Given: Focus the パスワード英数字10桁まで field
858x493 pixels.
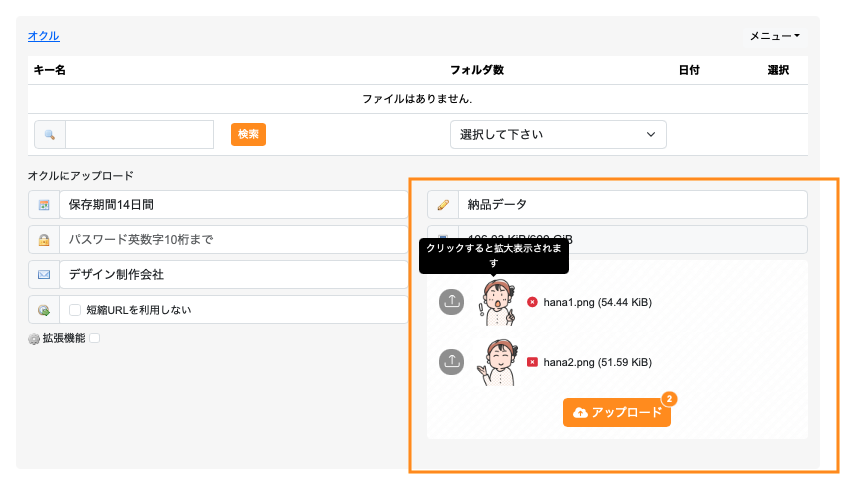Looking at the screenshot, I should pos(234,240).
